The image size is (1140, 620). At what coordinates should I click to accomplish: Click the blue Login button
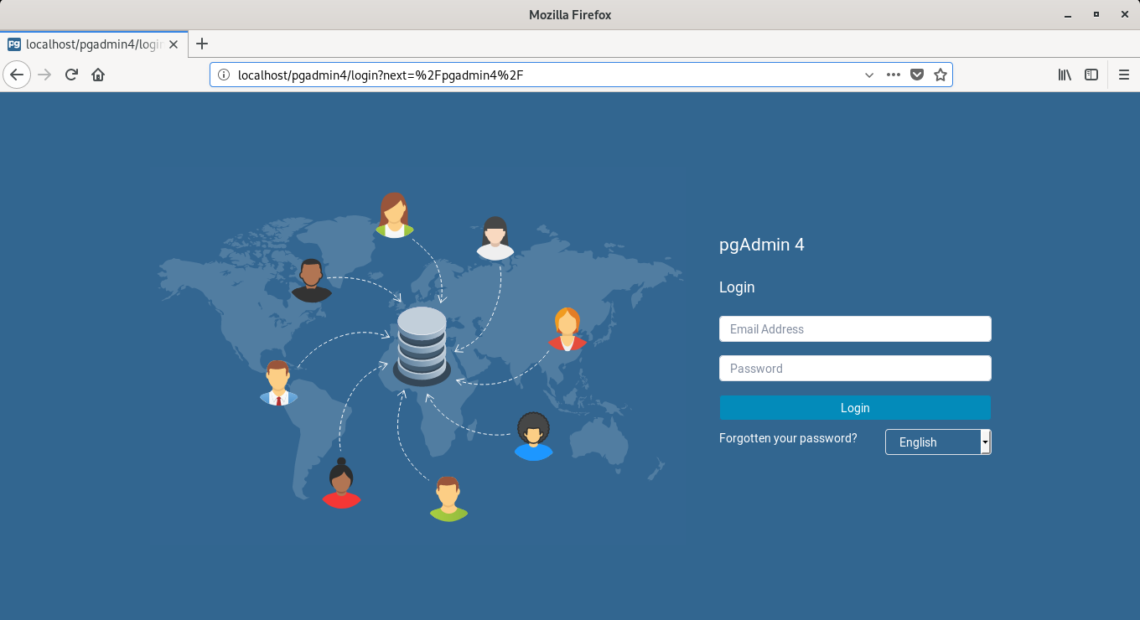pos(855,408)
